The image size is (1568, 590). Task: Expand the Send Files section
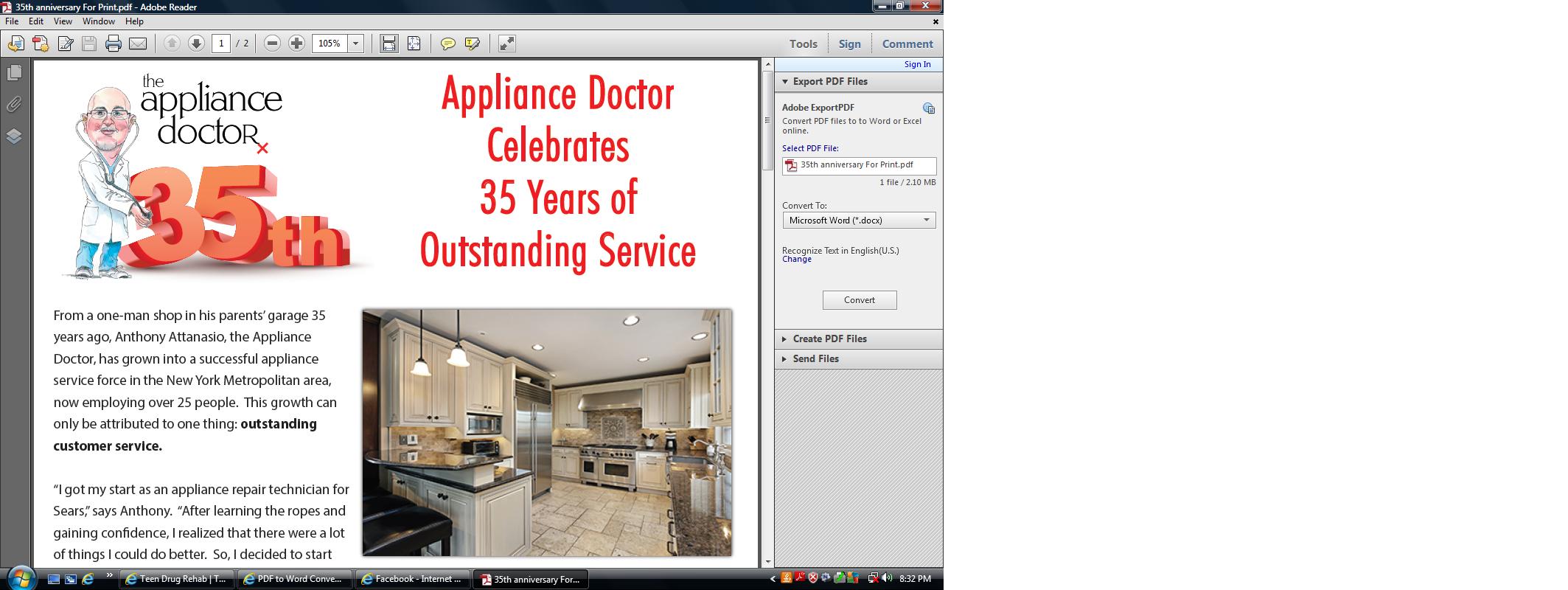click(859, 359)
